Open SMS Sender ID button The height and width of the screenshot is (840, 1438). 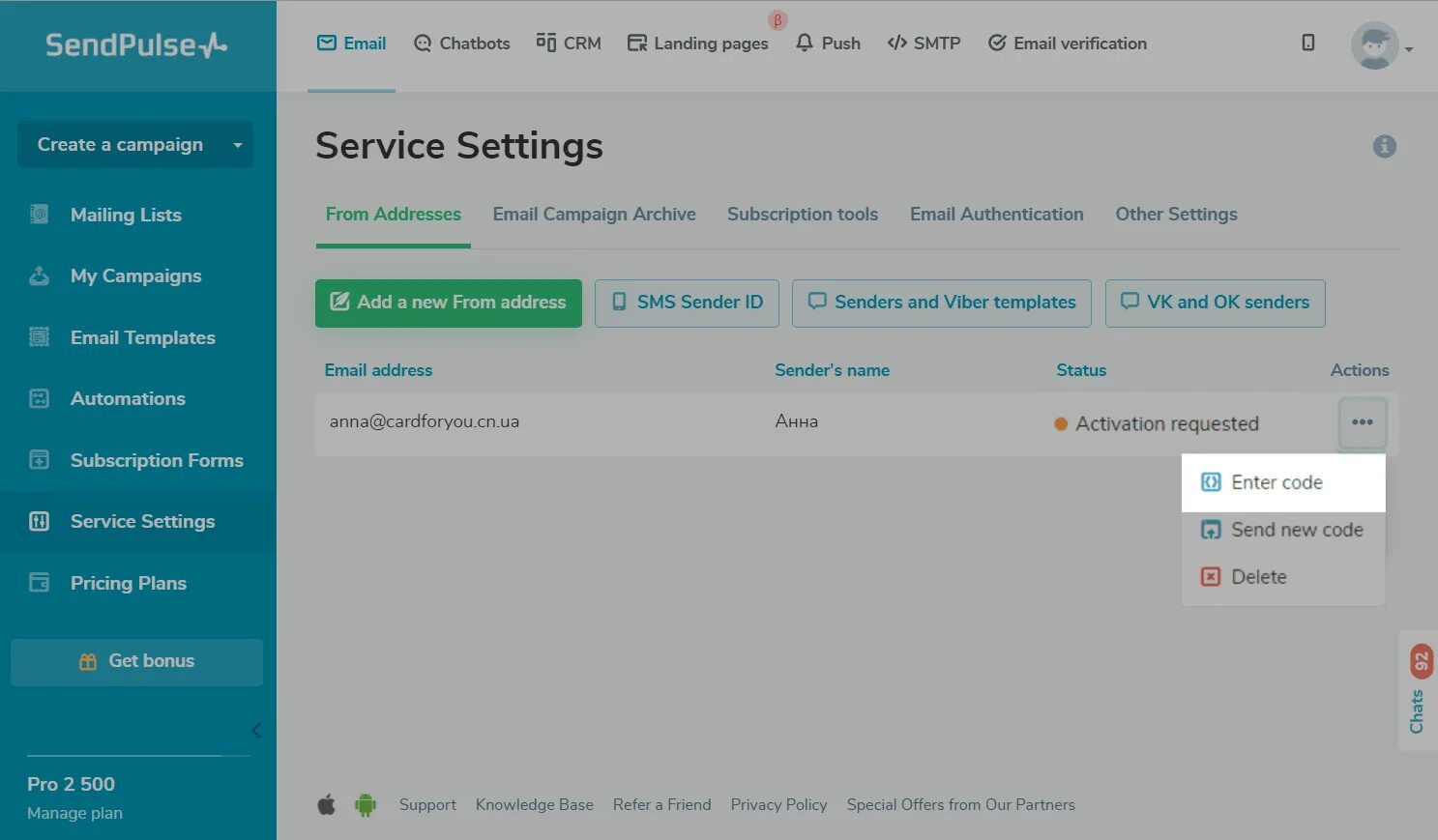pyautogui.click(x=687, y=303)
